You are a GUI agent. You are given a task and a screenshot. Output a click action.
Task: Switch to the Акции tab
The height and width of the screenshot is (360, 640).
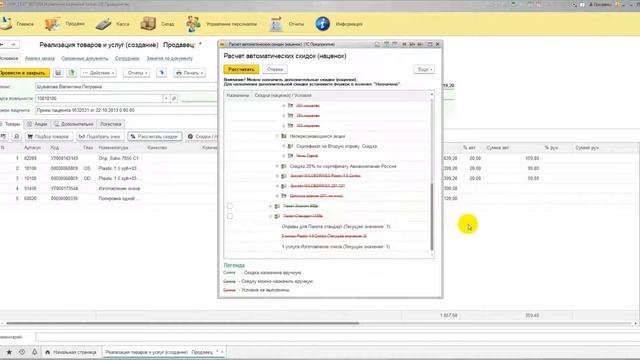37,124
